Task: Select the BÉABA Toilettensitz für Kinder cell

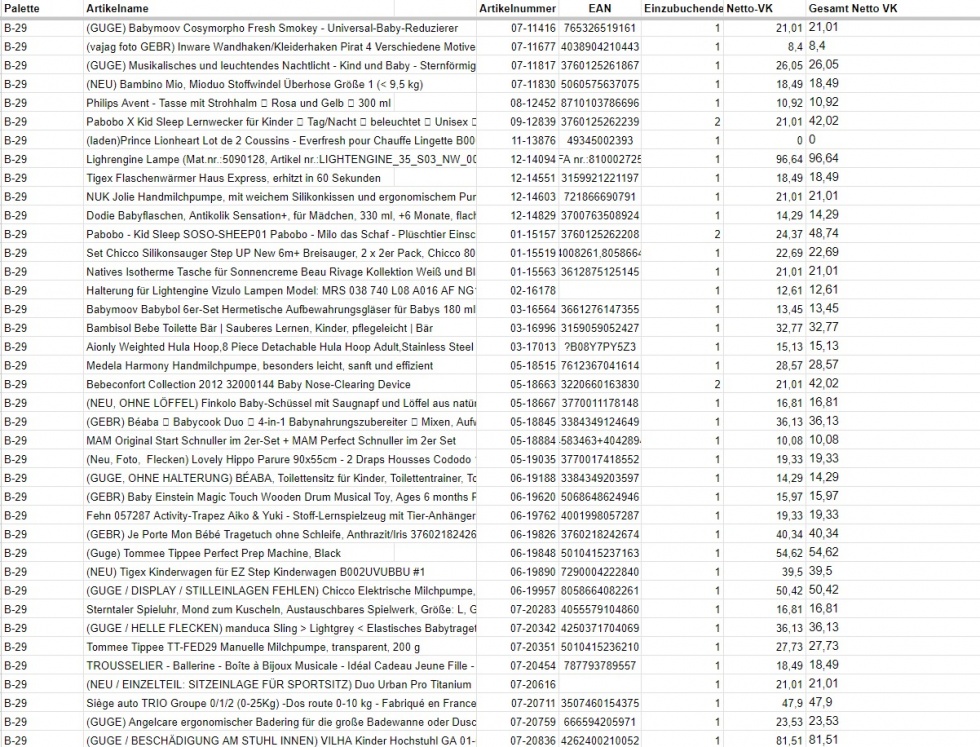Action: pos(281,478)
